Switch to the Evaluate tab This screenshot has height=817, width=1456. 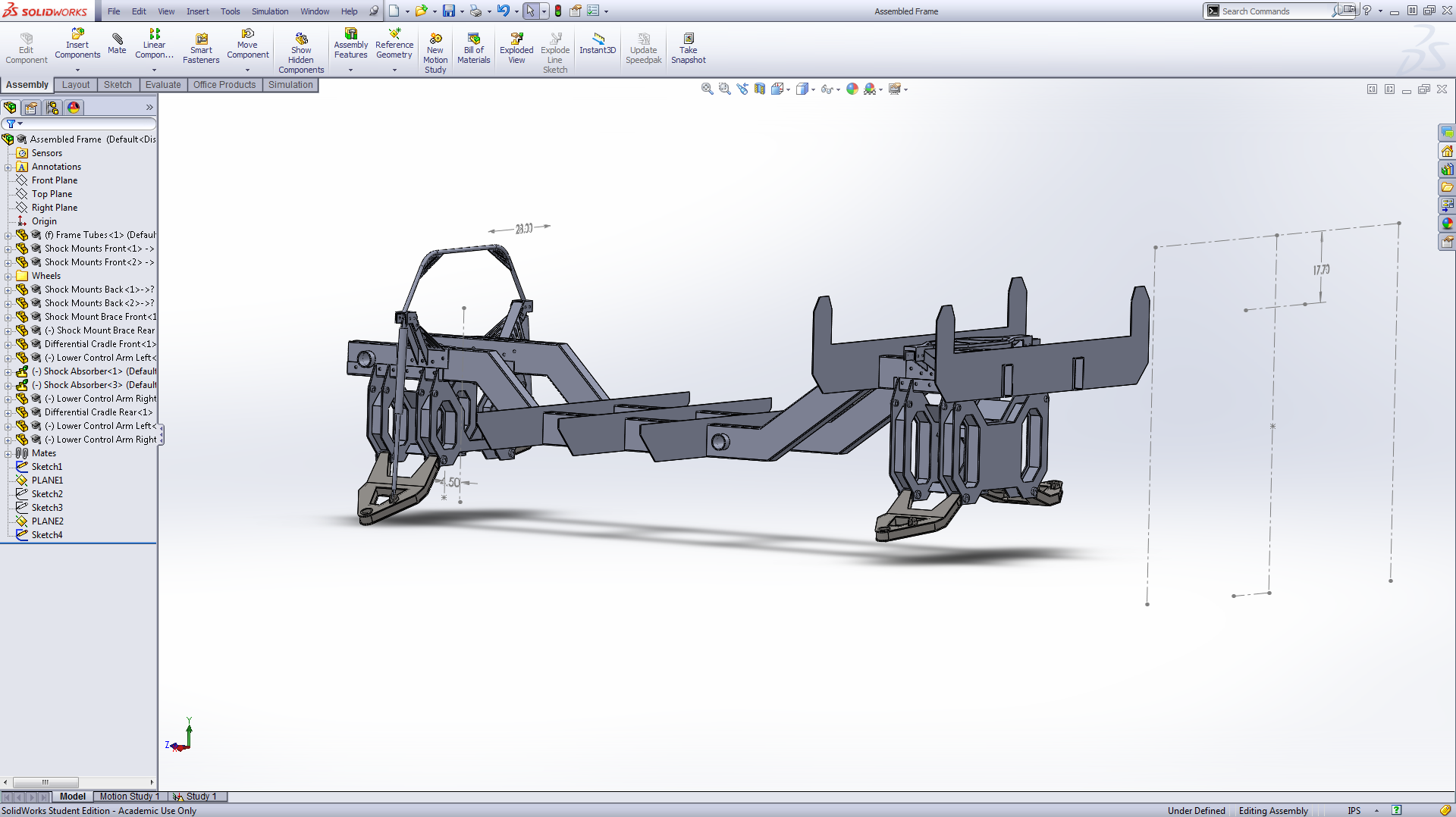click(x=163, y=85)
